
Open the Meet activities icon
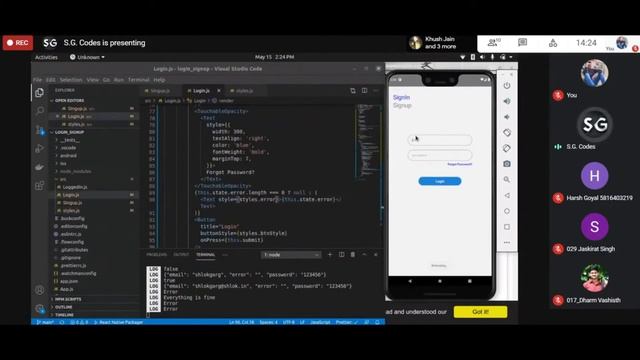553,42
